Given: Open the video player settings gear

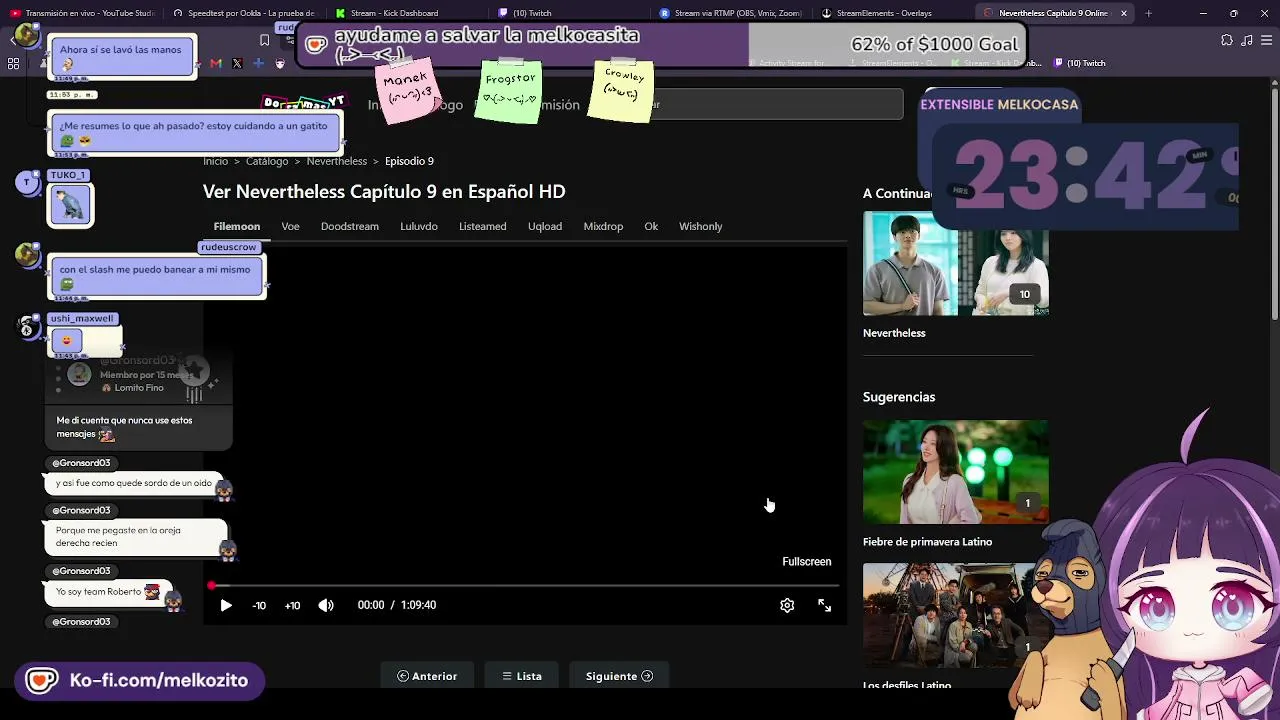Looking at the screenshot, I should coord(787,605).
